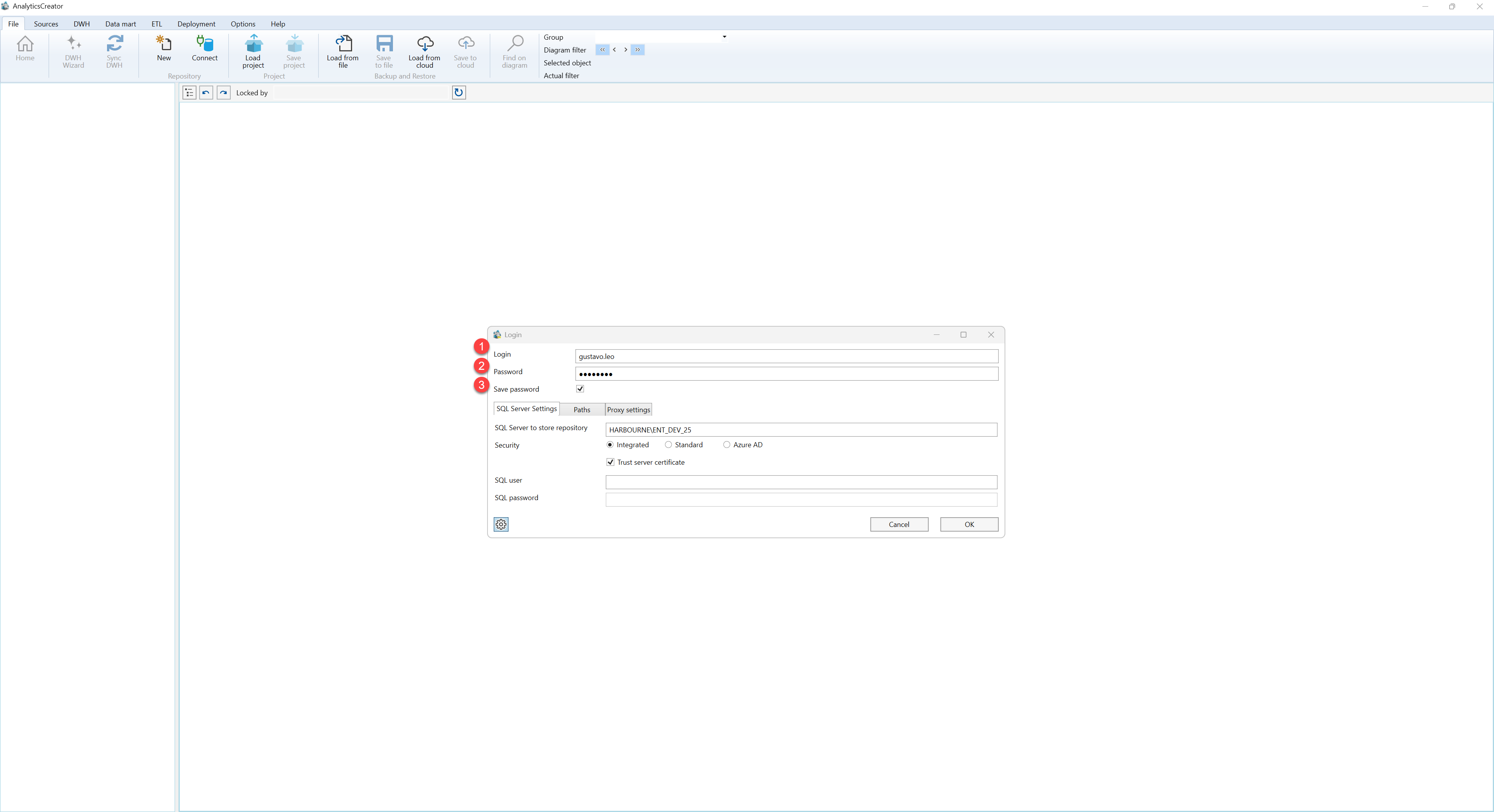Image resolution: width=1494 pixels, height=812 pixels.
Task: Toggle the tree list view icon
Action: (189, 93)
